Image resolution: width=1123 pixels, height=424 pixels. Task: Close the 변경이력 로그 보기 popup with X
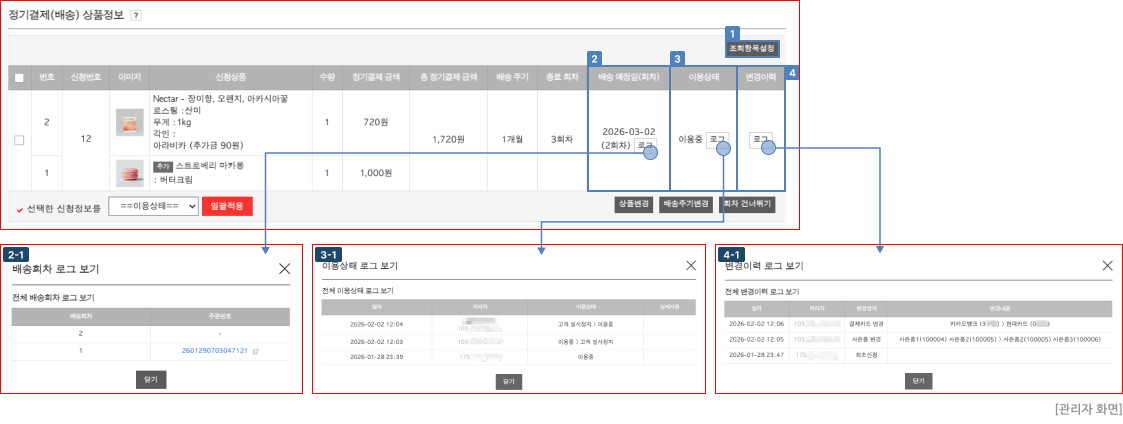tap(1107, 266)
